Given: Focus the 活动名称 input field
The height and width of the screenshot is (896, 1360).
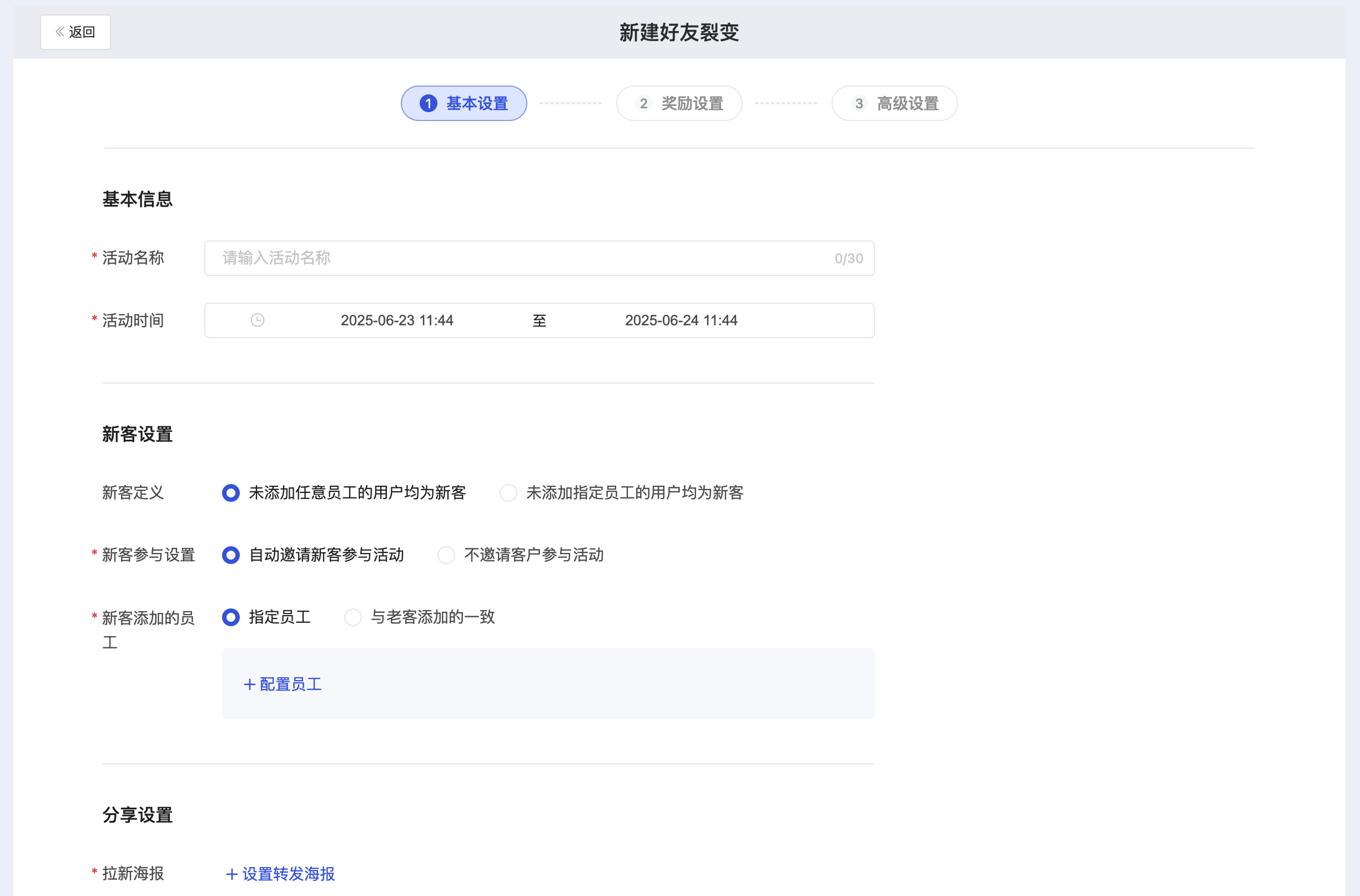Looking at the screenshot, I should (539, 258).
